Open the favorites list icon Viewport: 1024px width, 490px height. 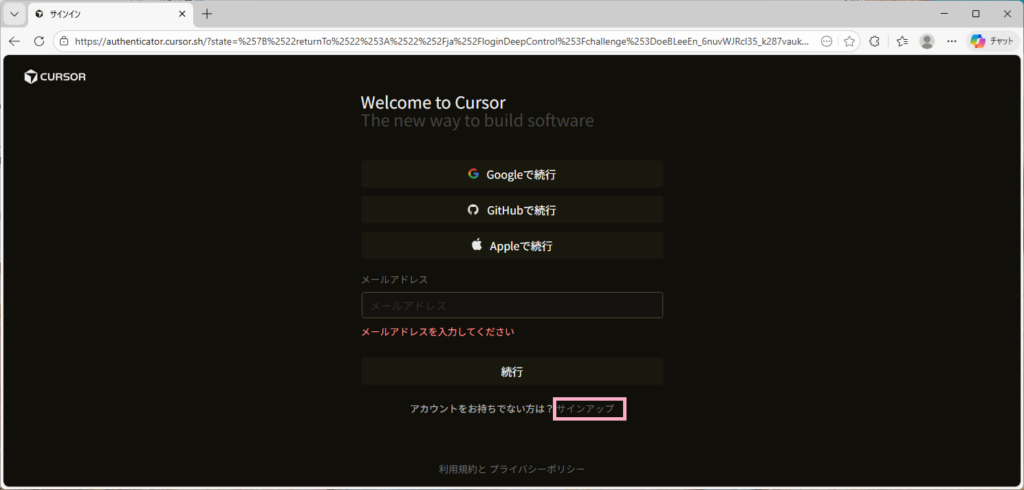point(901,41)
